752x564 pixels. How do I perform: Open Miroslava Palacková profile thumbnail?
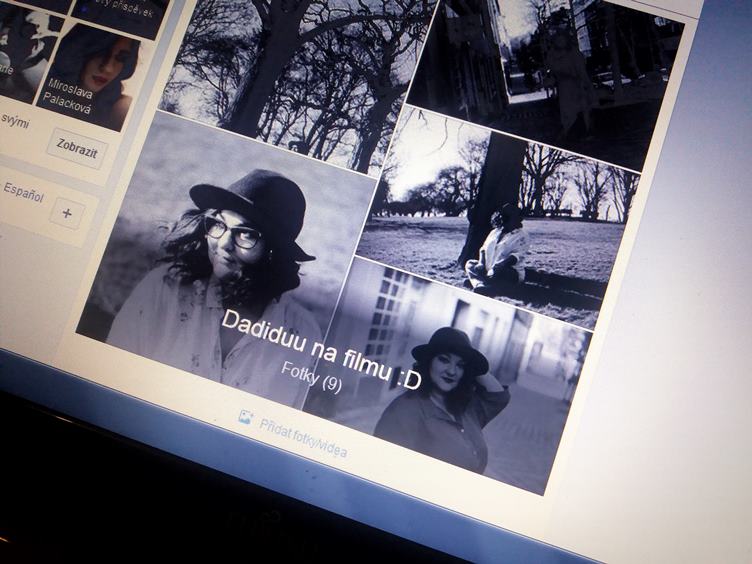click(x=90, y=78)
